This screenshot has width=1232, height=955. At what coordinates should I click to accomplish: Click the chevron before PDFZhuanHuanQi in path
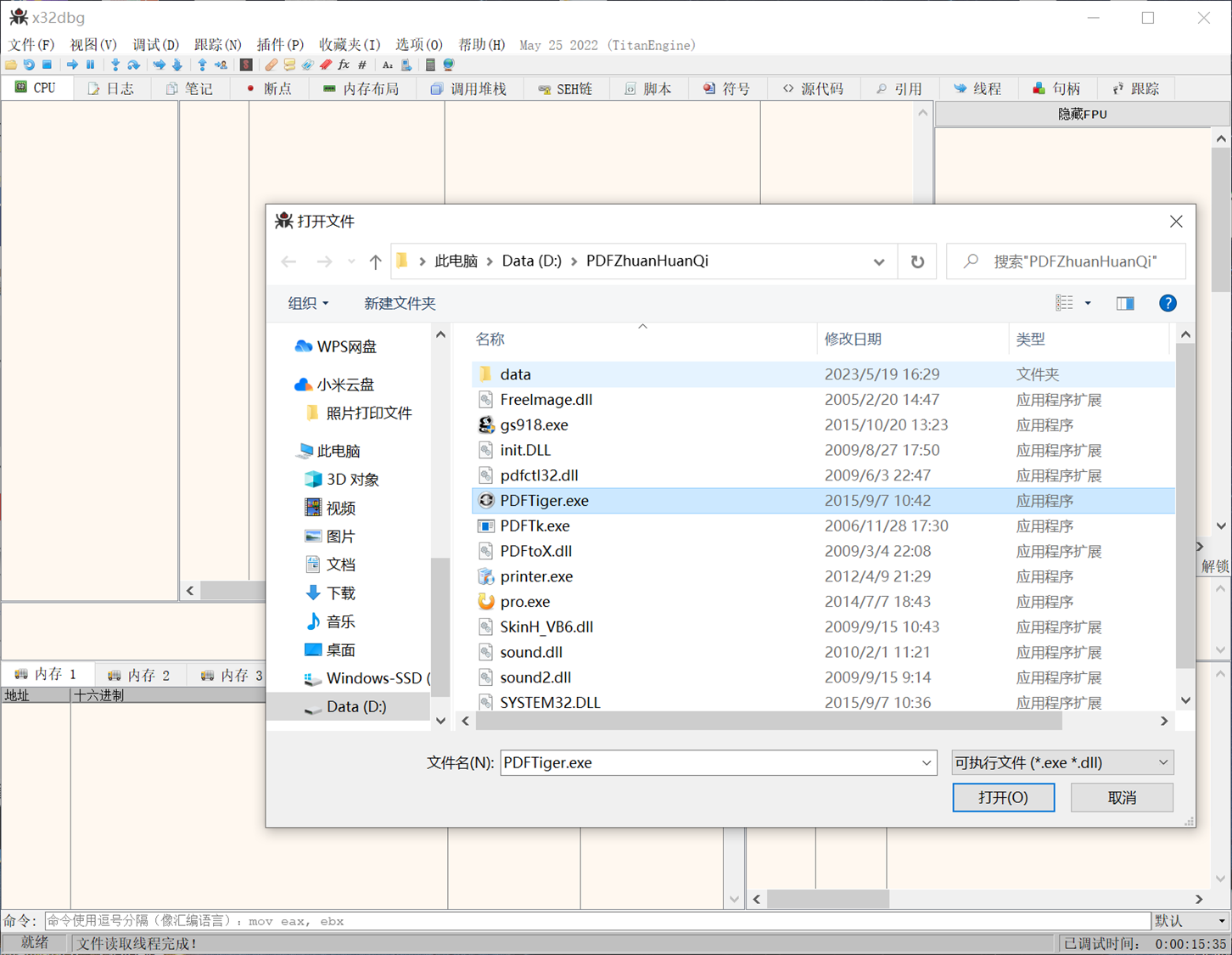tap(574, 261)
